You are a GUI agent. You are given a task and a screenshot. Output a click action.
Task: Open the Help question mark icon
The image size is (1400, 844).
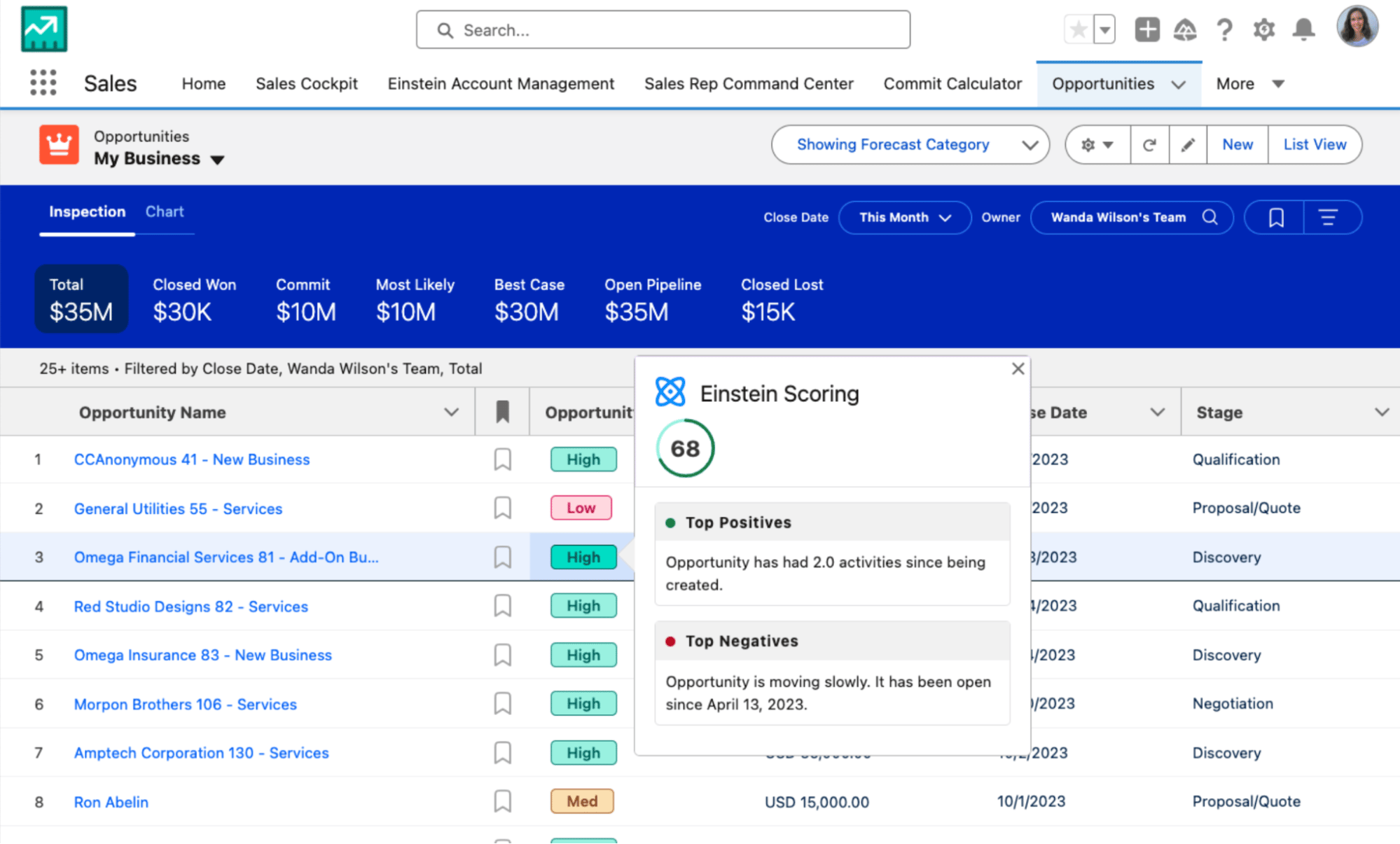pyautogui.click(x=1224, y=29)
